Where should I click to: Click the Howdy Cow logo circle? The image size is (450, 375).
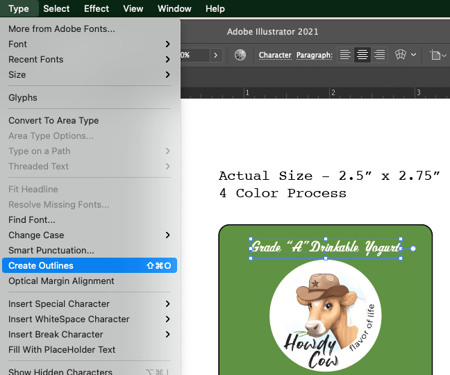pos(325,315)
